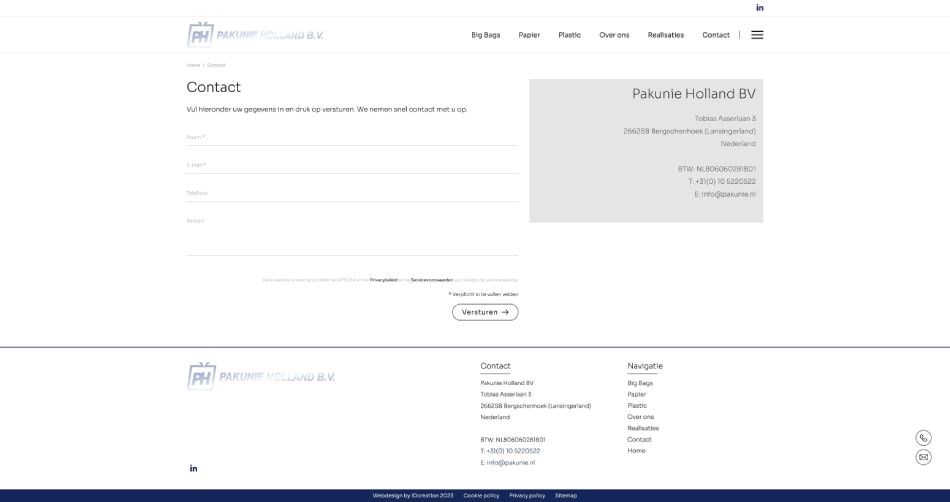
Task: Open Plastic in the header menu
Action: 570,35
